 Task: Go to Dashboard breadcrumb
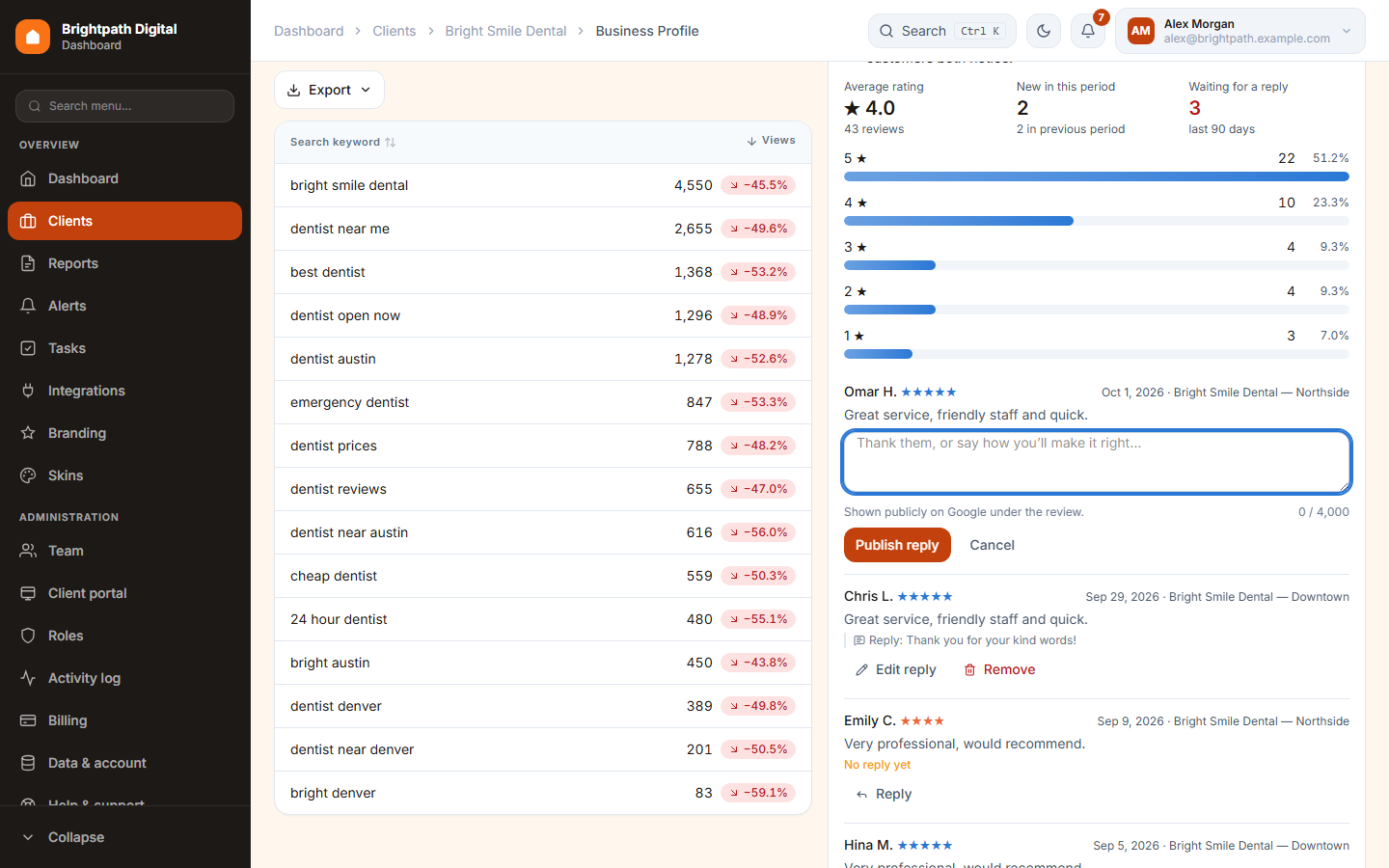[x=309, y=31]
